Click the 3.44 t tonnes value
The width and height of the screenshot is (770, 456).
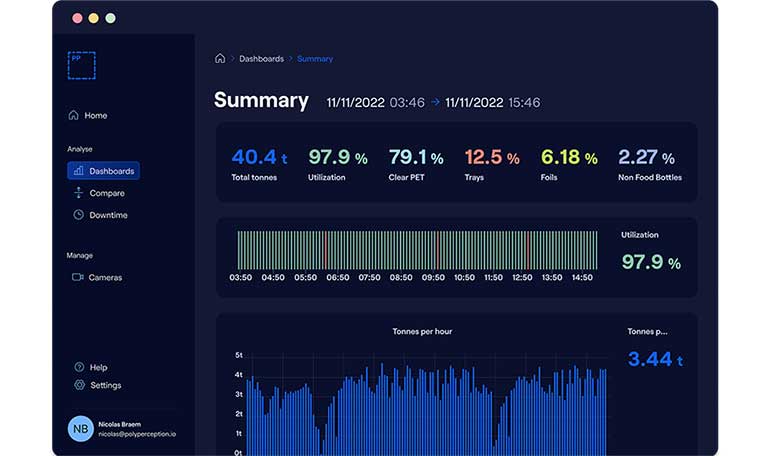coord(655,359)
